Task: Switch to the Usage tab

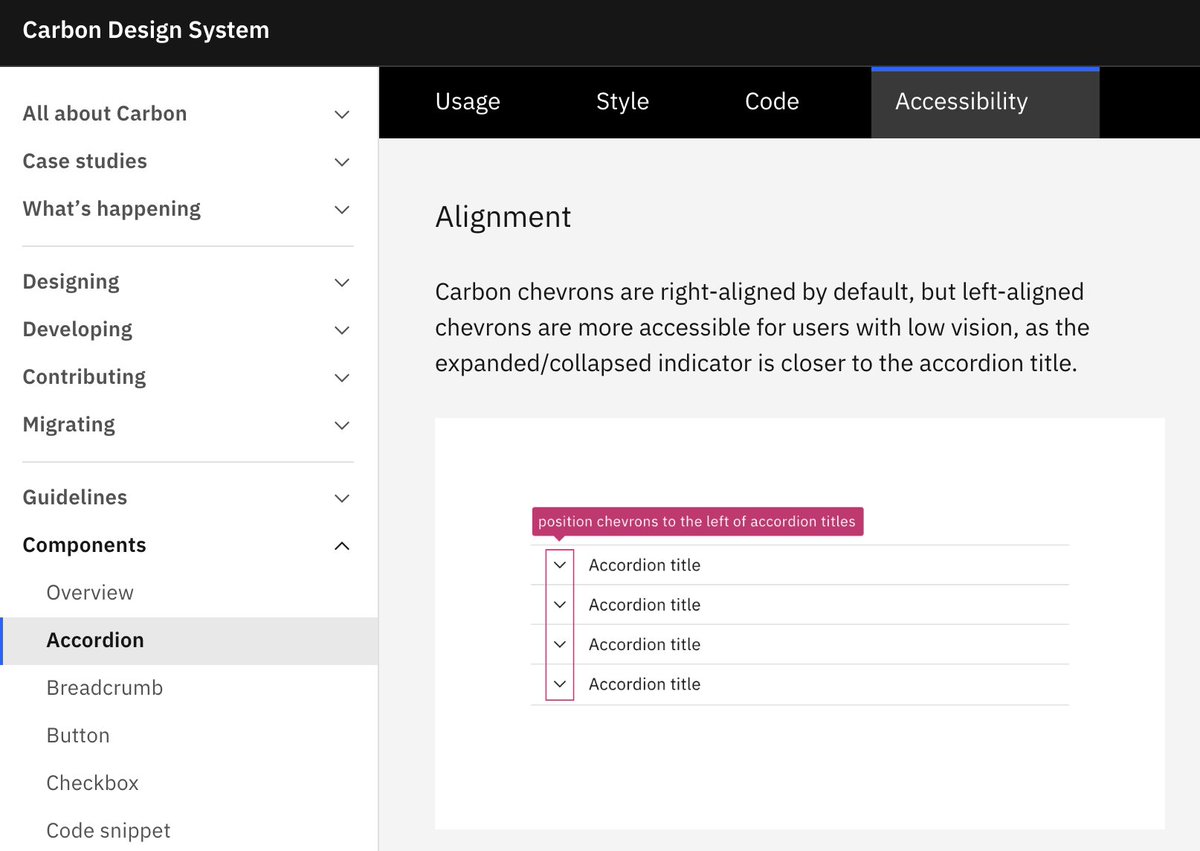Action: (468, 102)
